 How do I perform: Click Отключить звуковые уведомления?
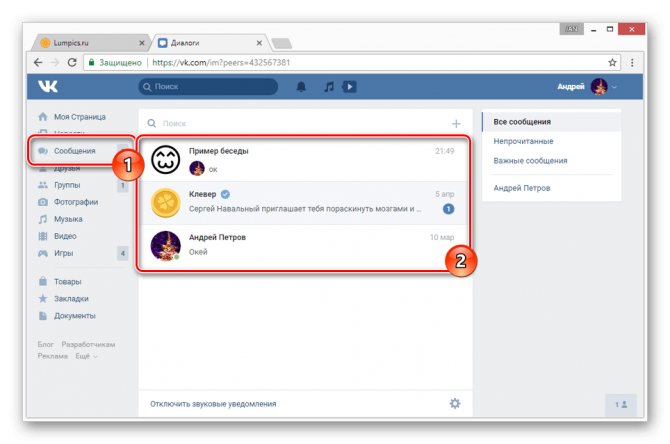[213, 404]
